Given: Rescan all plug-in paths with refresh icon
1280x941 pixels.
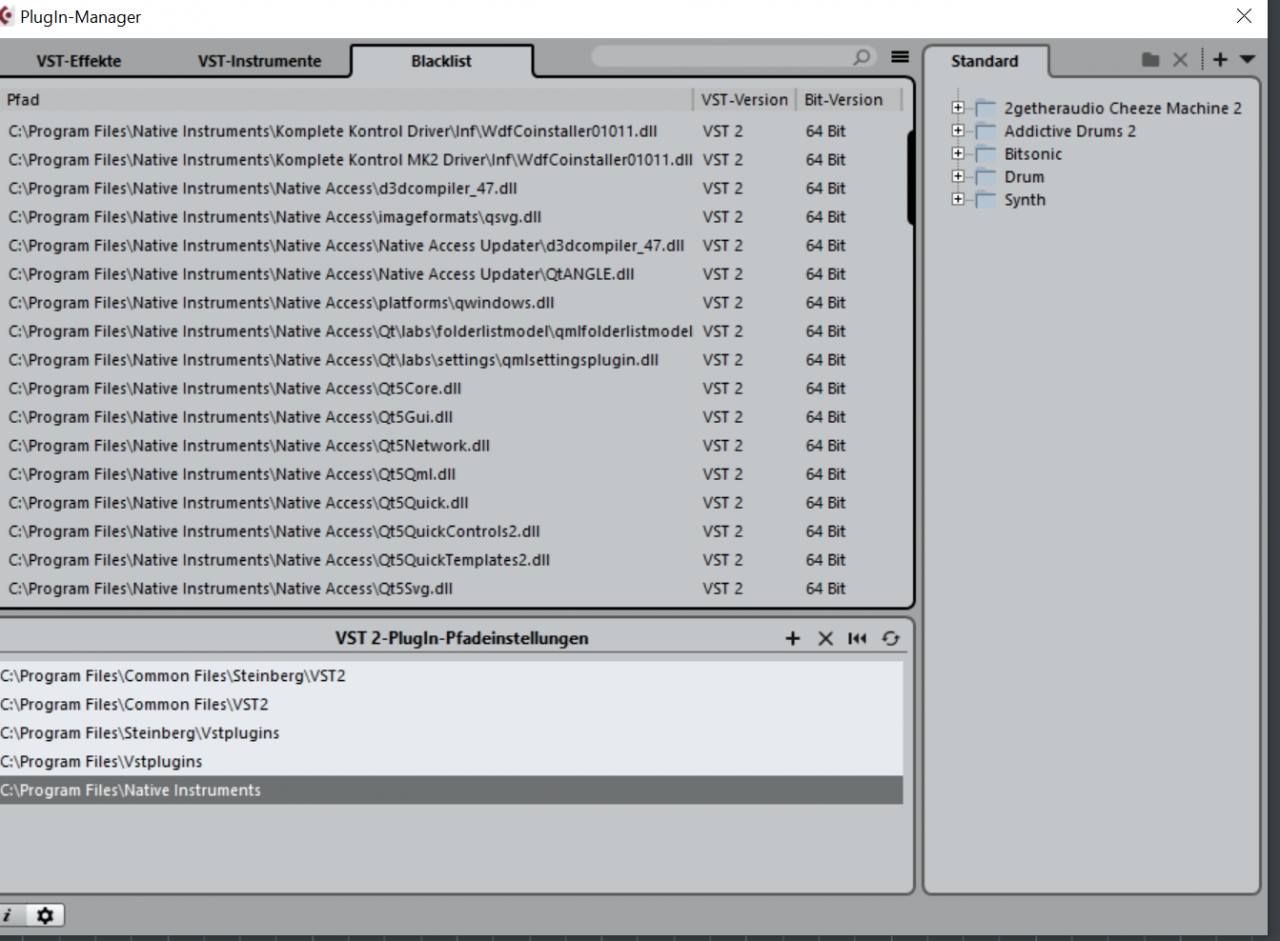Looking at the screenshot, I should (889, 638).
